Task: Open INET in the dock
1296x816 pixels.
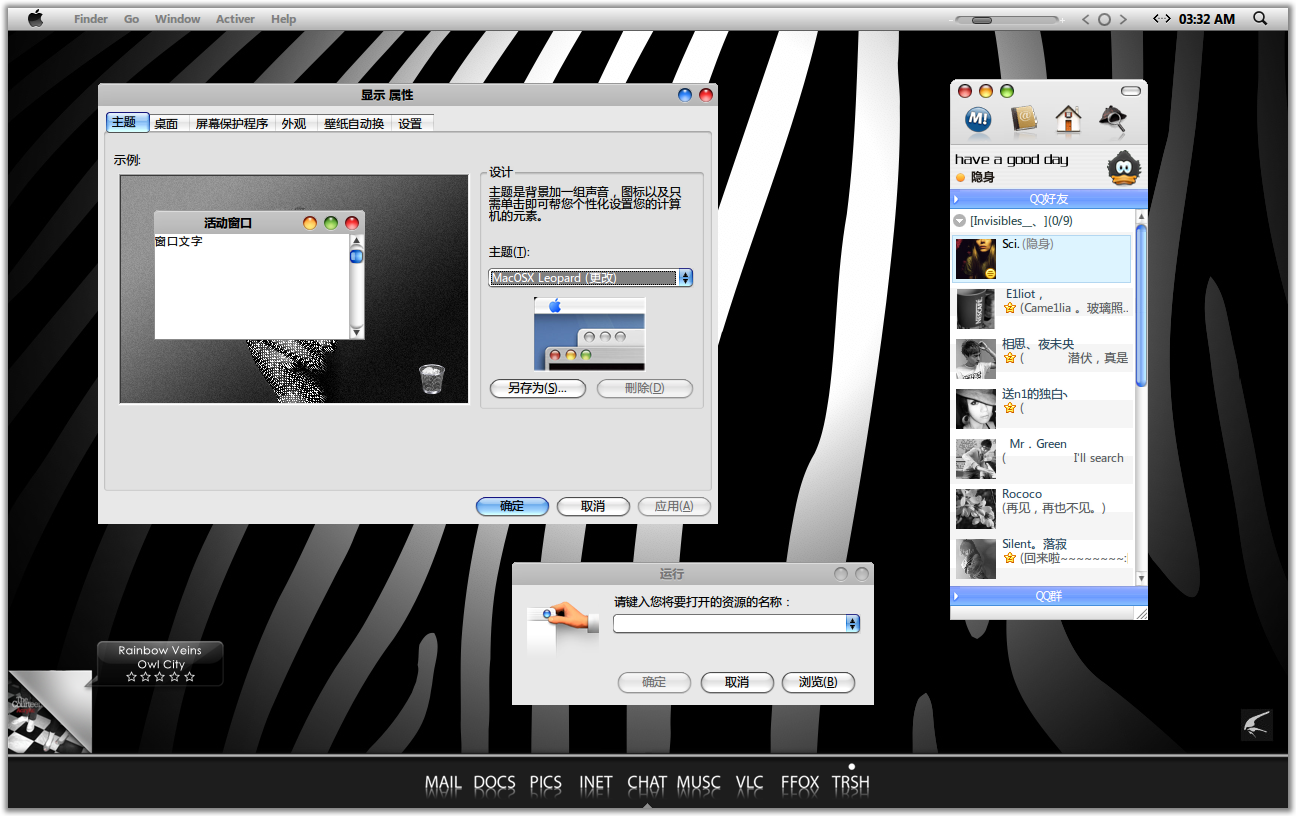Action: pyautogui.click(x=596, y=783)
